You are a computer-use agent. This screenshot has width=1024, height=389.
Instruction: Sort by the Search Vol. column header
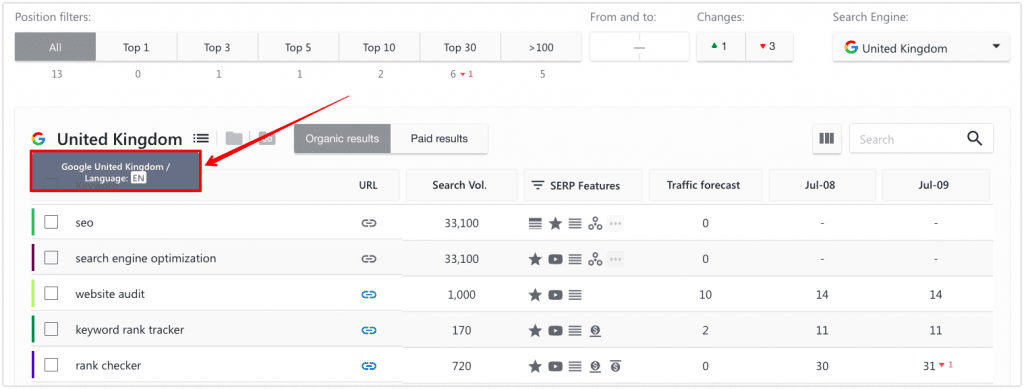click(x=461, y=185)
